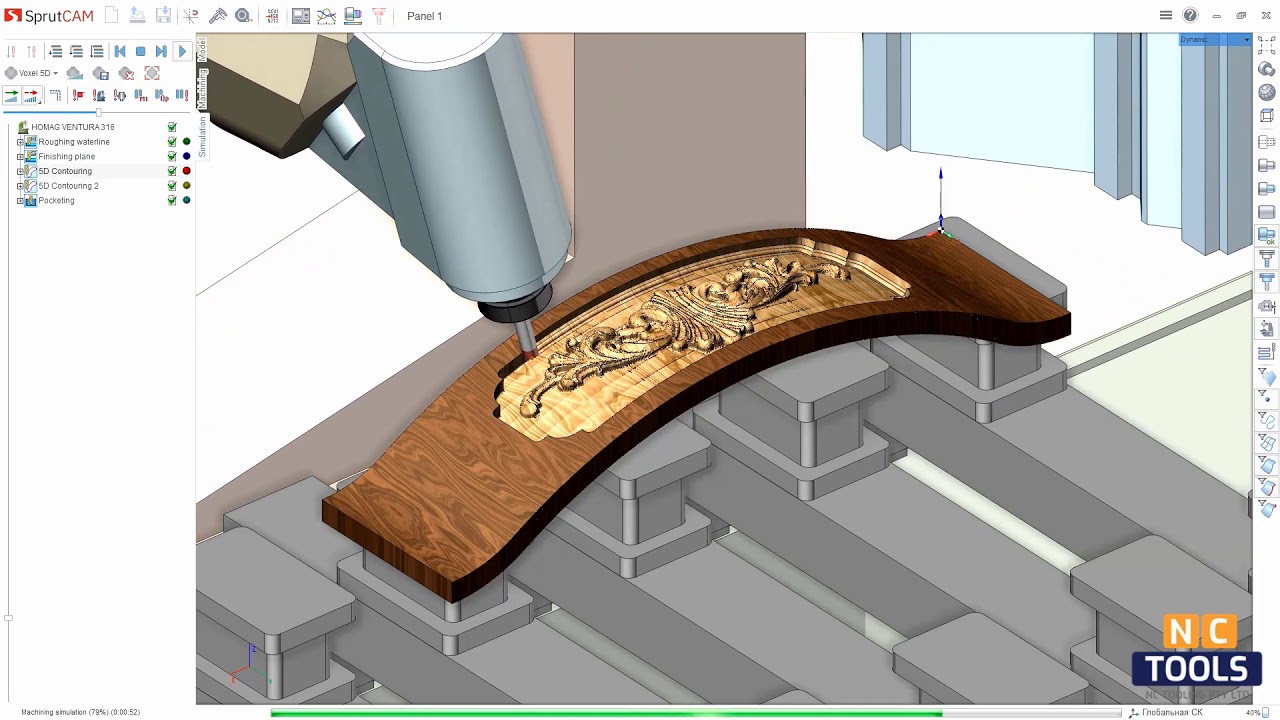The image size is (1280, 720).
Task: Toggle red arrow rapid moves display button
Action: 31,95
